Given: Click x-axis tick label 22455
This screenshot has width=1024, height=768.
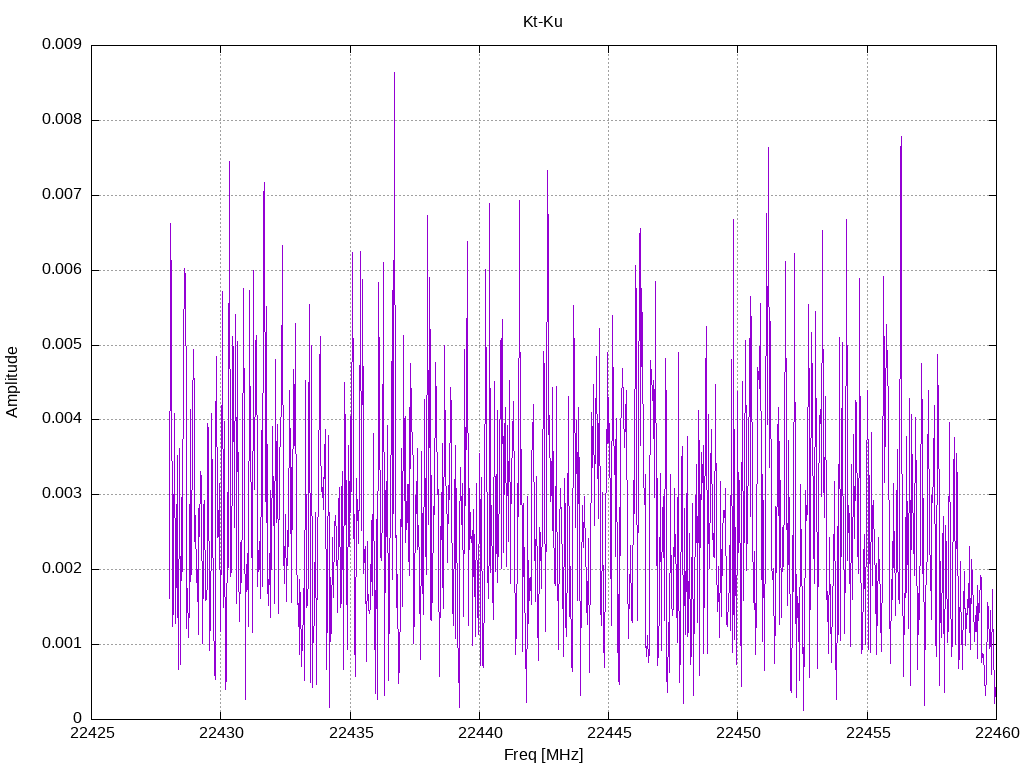Looking at the screenshot, I should tap(868, 733).
